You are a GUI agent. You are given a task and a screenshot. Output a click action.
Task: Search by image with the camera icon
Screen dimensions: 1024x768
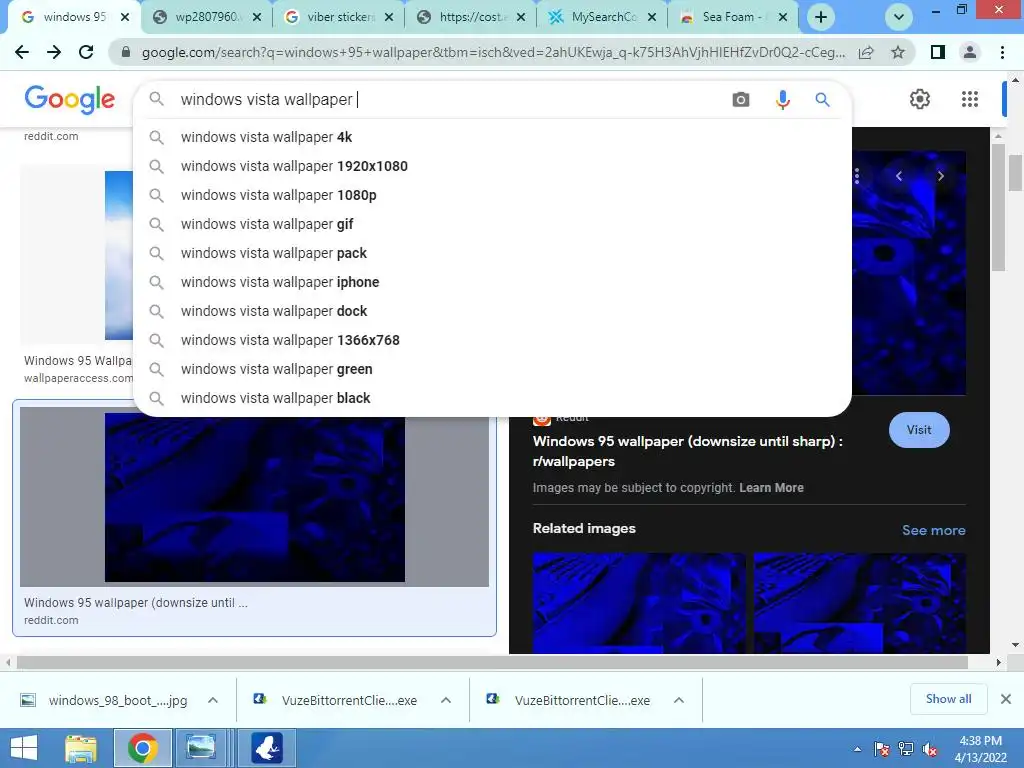pos(741,99)
